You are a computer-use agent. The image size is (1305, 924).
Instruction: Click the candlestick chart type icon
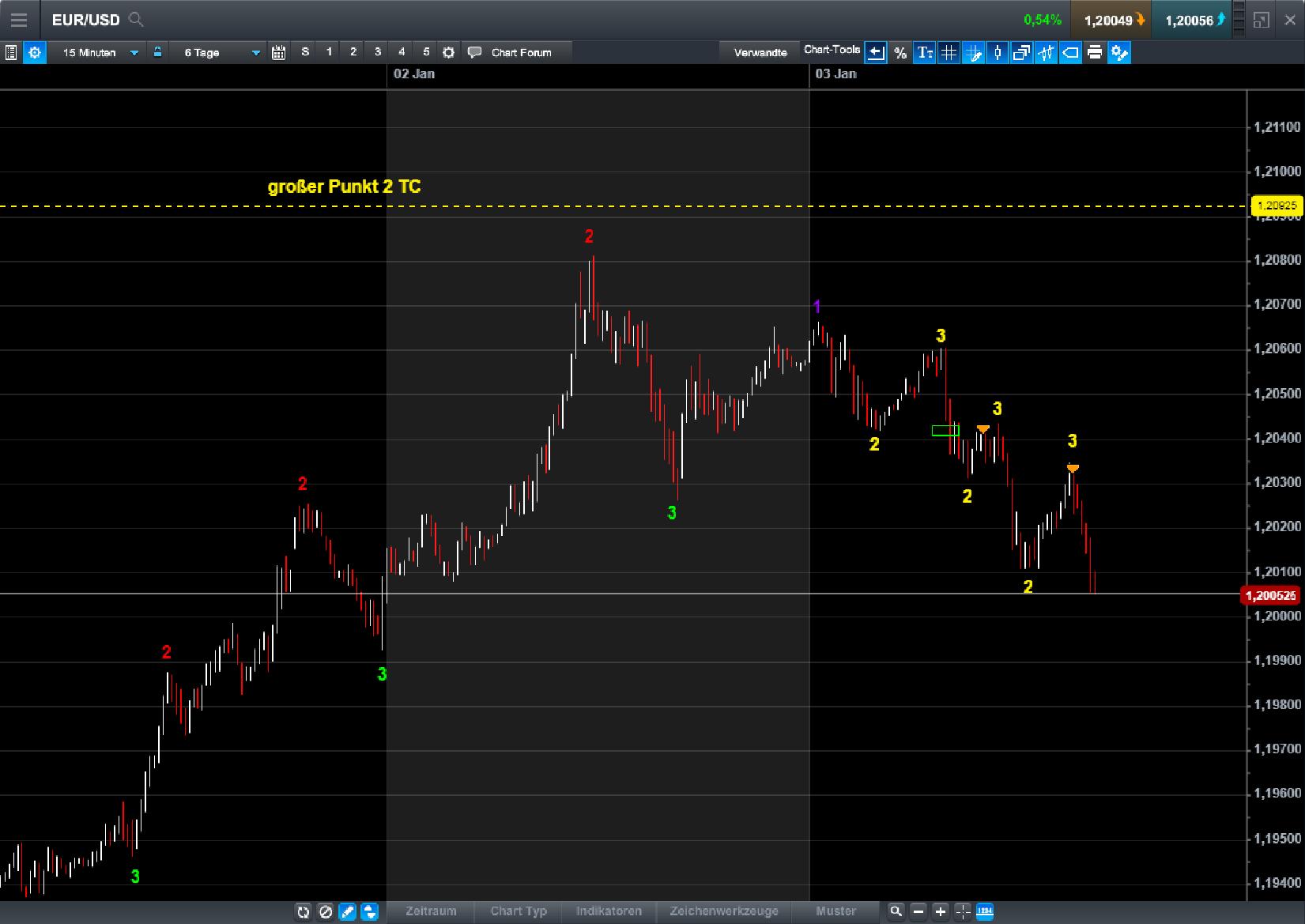tap(997, 52)
